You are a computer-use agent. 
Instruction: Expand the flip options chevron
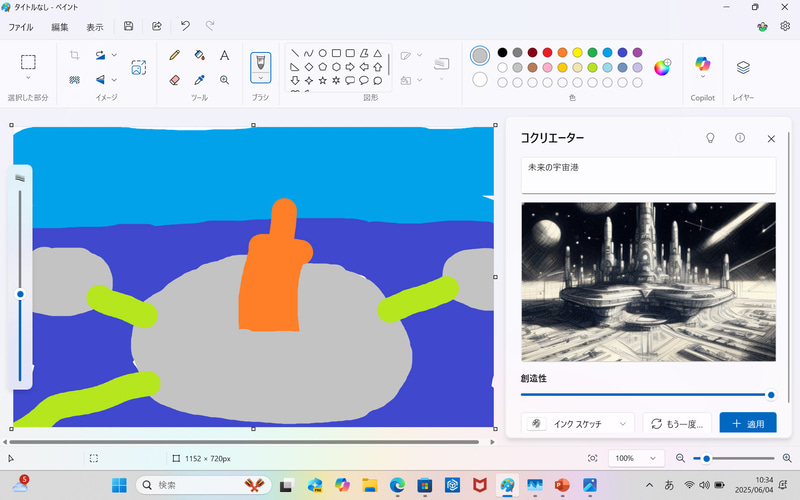tap(114, 80)
